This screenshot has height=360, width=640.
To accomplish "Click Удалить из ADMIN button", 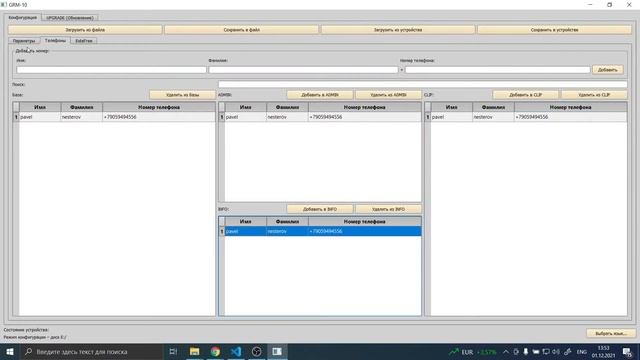I will click(388, 95).
